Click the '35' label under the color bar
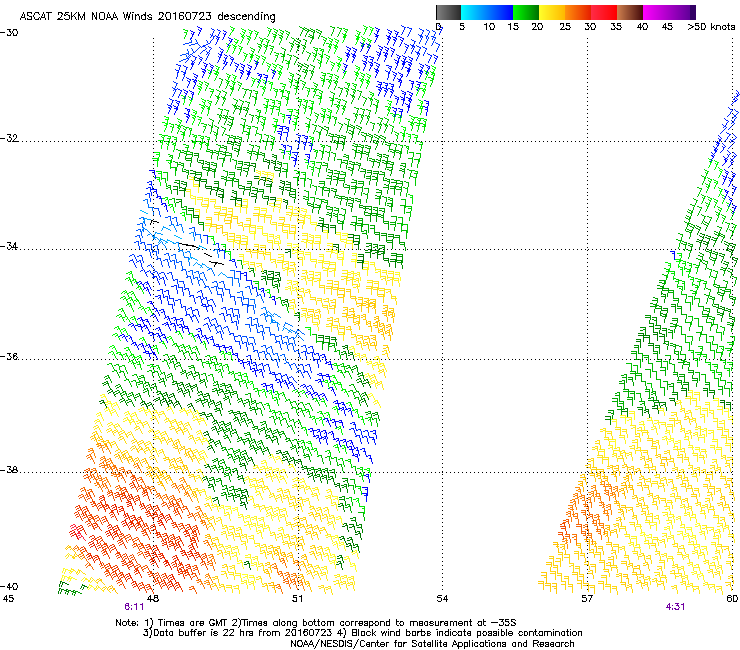This screenshot has height=650, width=740. (x=616, y=27)
